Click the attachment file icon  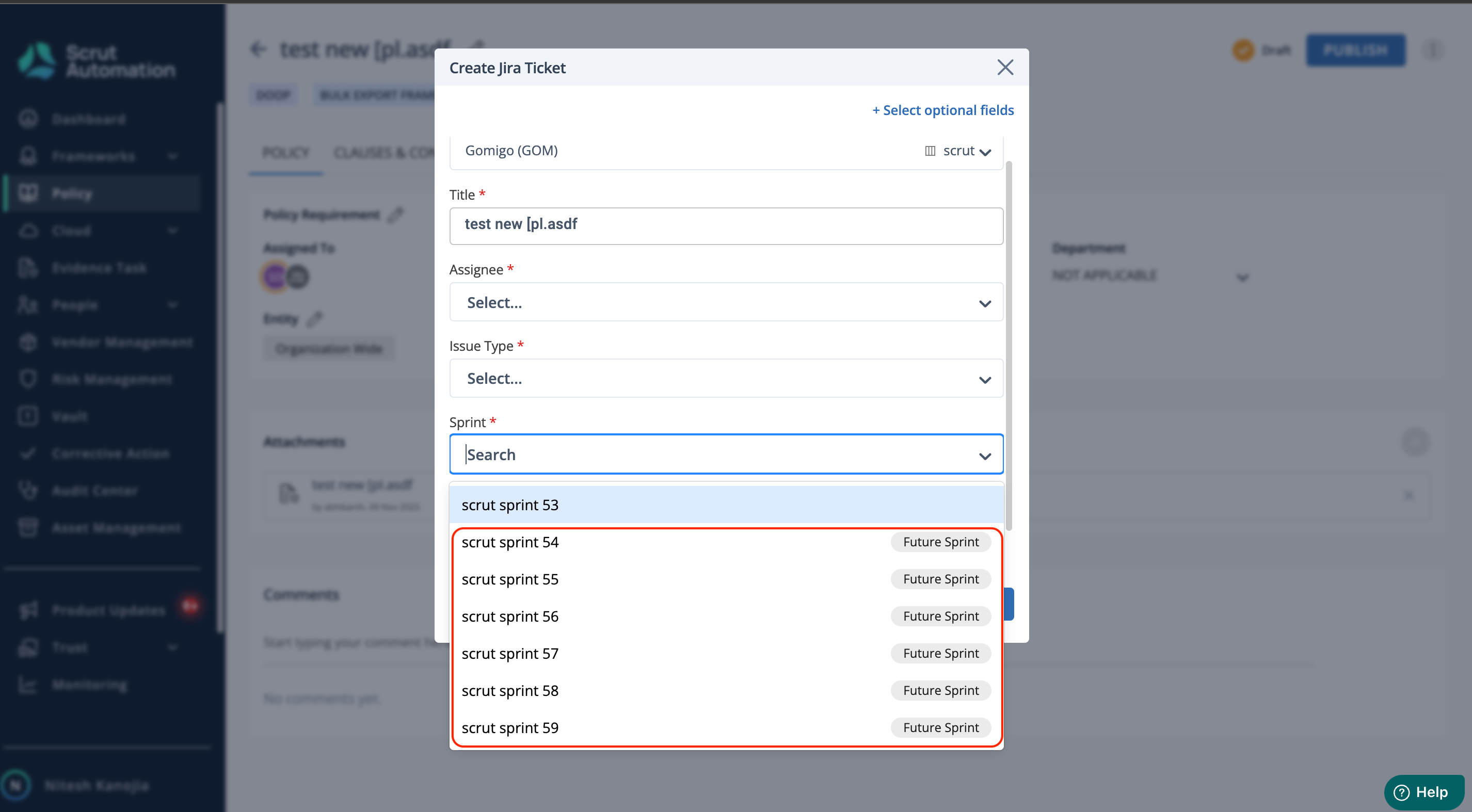(x=288, y=493)
